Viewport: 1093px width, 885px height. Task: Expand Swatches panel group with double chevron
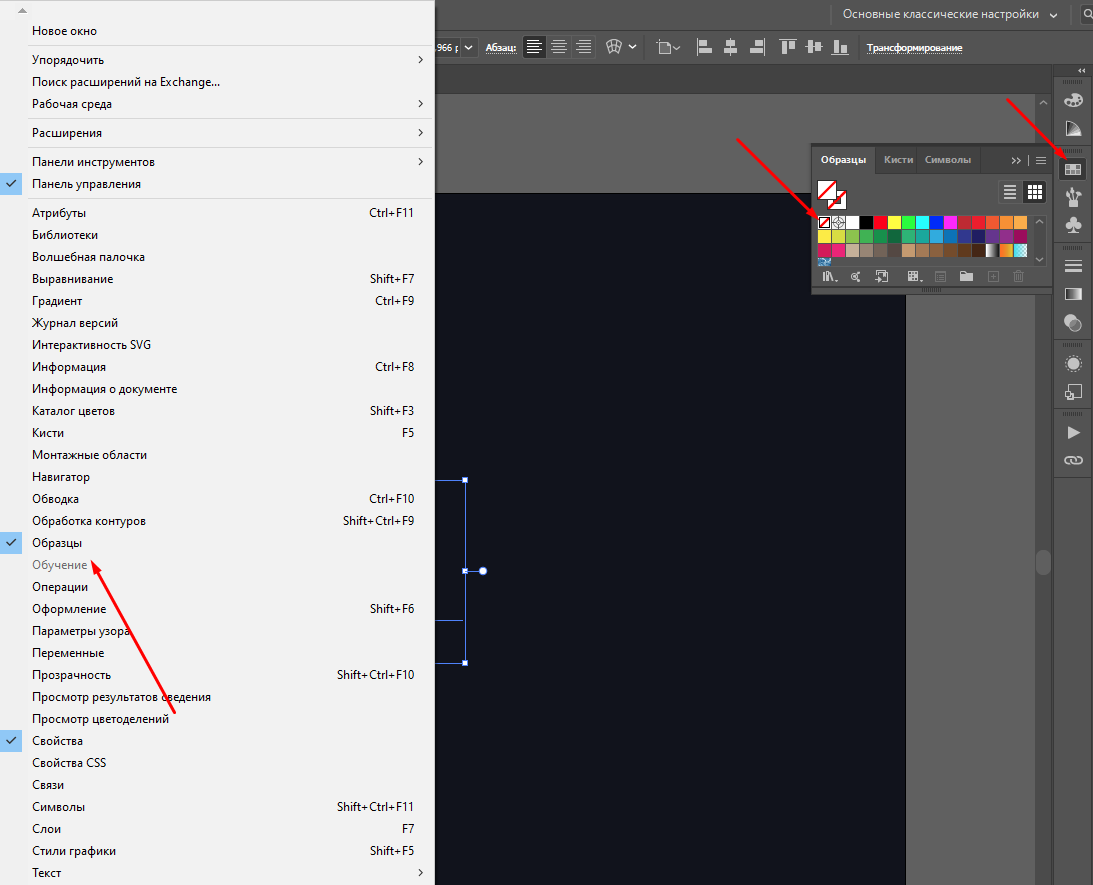1016,160
